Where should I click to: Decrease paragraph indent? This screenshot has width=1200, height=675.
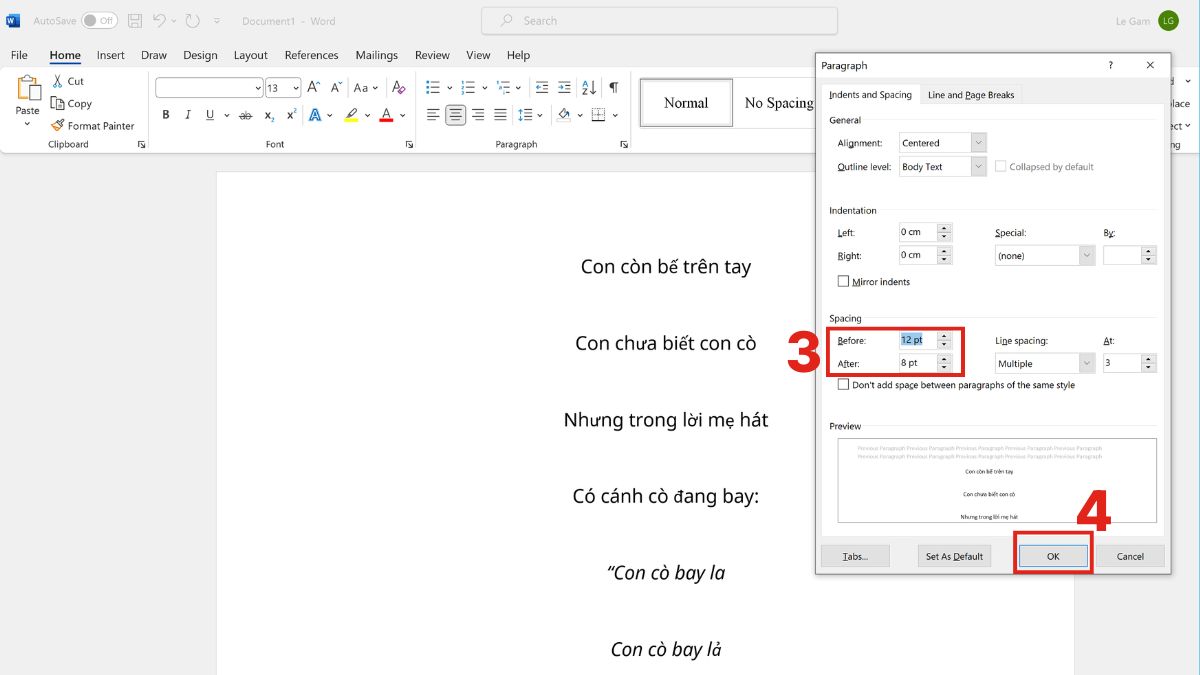point(541,87)
